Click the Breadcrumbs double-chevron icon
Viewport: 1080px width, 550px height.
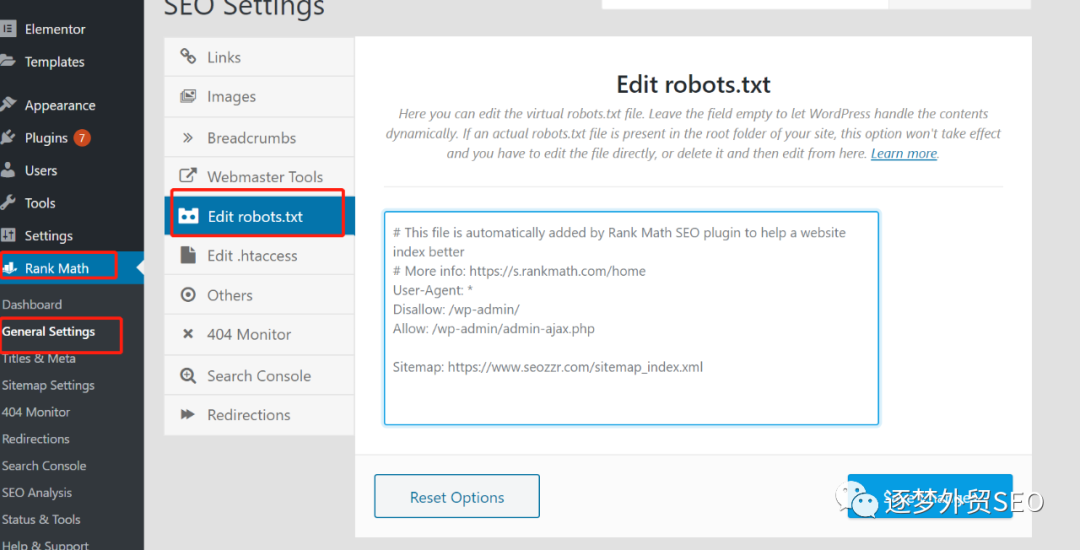[x=187, y=138]
